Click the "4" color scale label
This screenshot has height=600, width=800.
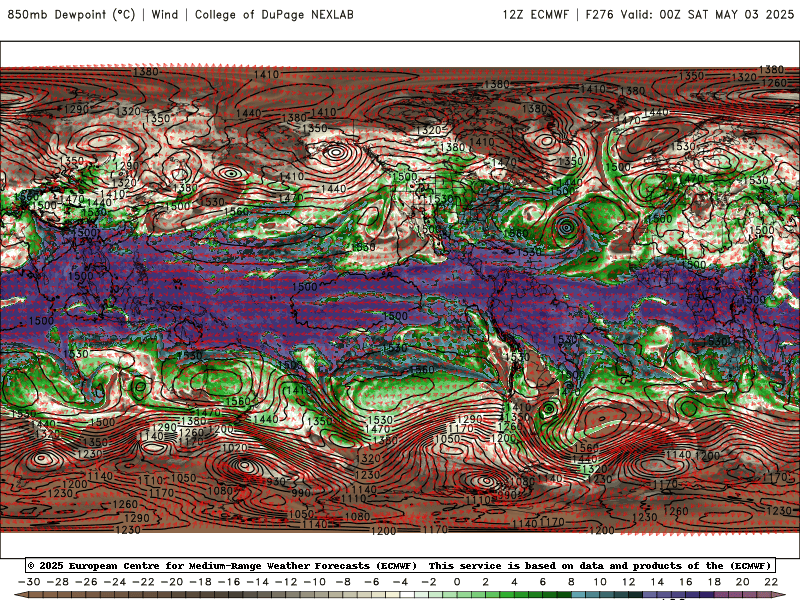[514, 582]
